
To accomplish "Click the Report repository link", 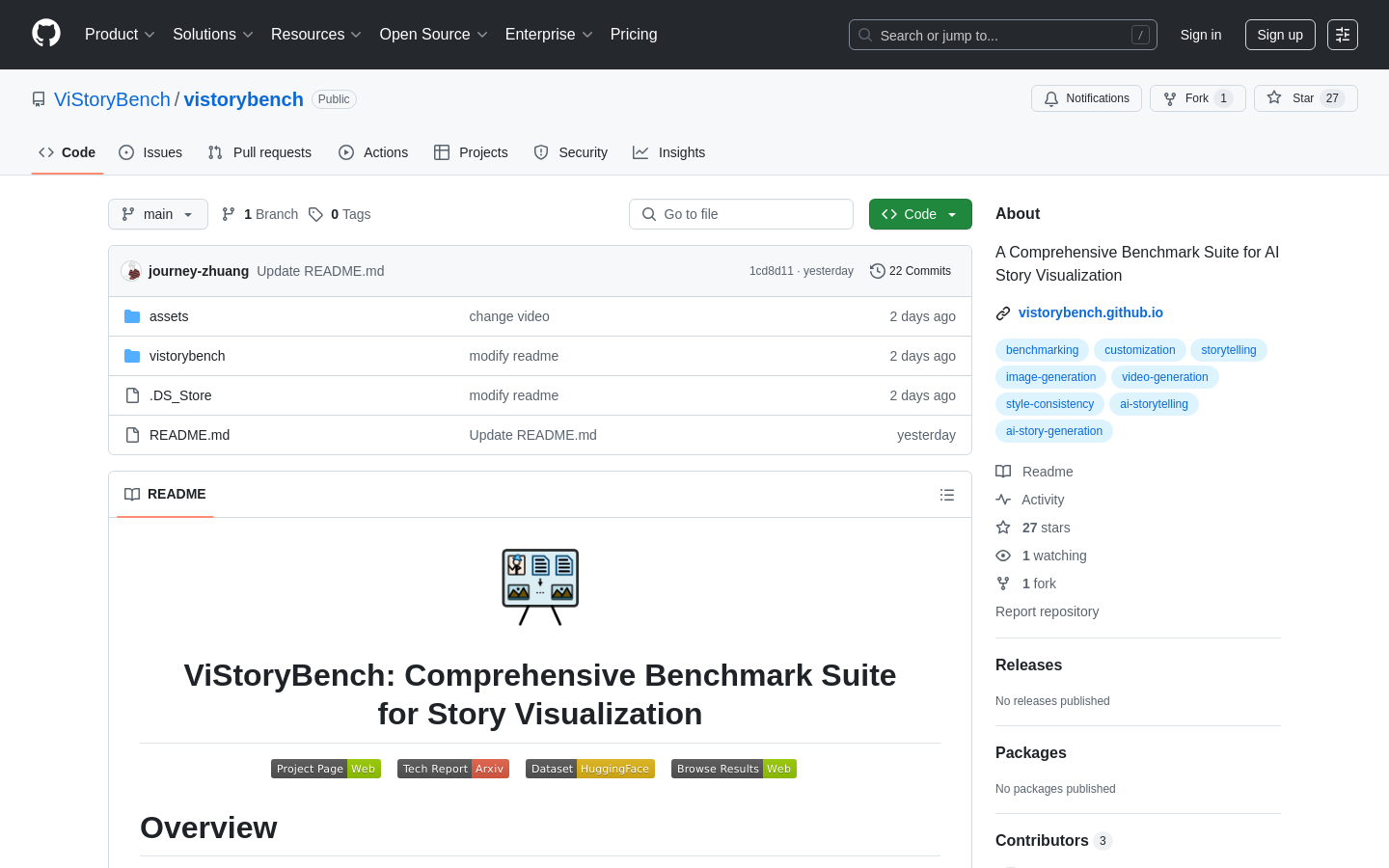I will [x=1047, y=611].
